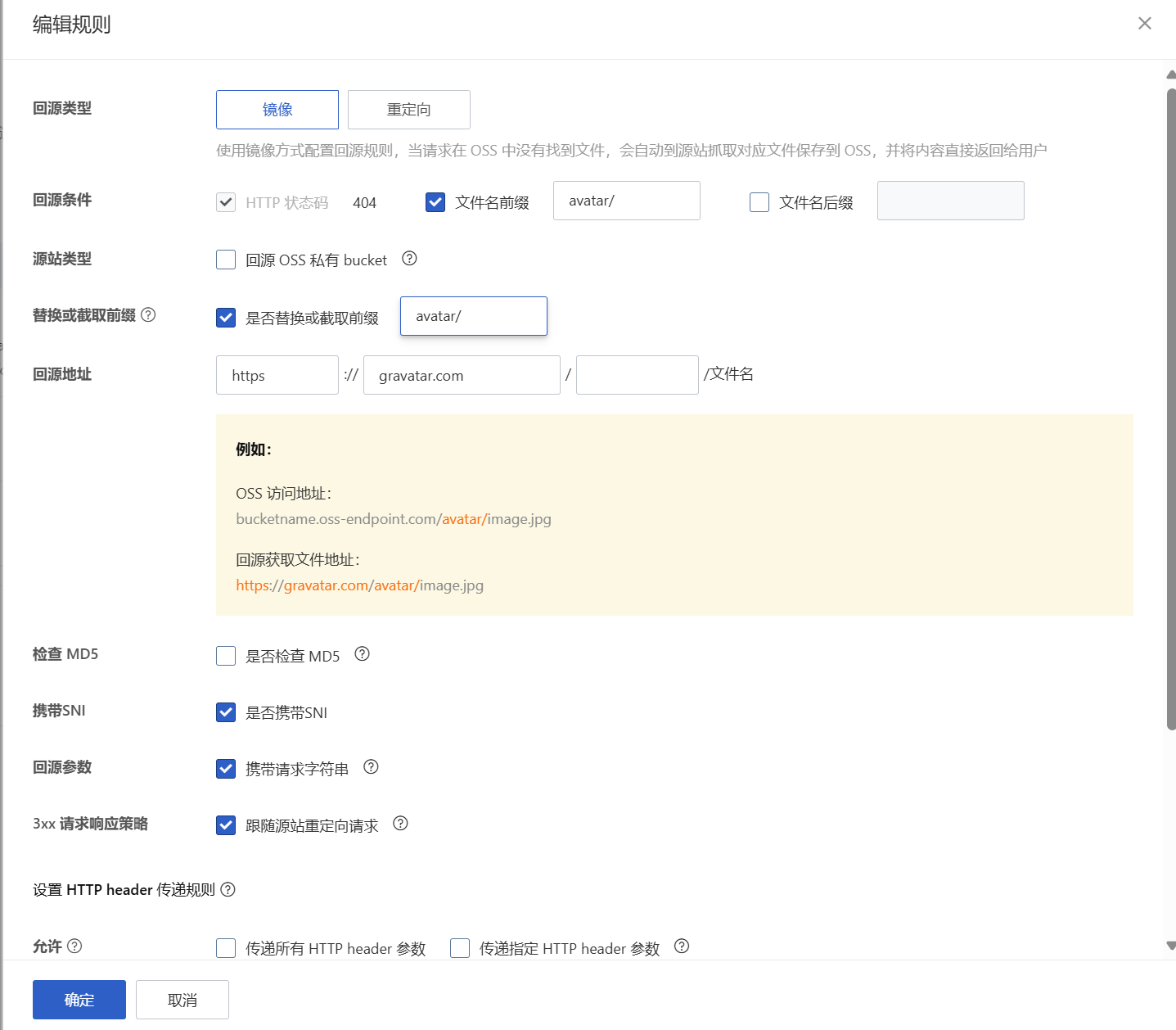
Task: Click the dialog's vertical scrollbar thumb
Action: [x=1171, y=408]
